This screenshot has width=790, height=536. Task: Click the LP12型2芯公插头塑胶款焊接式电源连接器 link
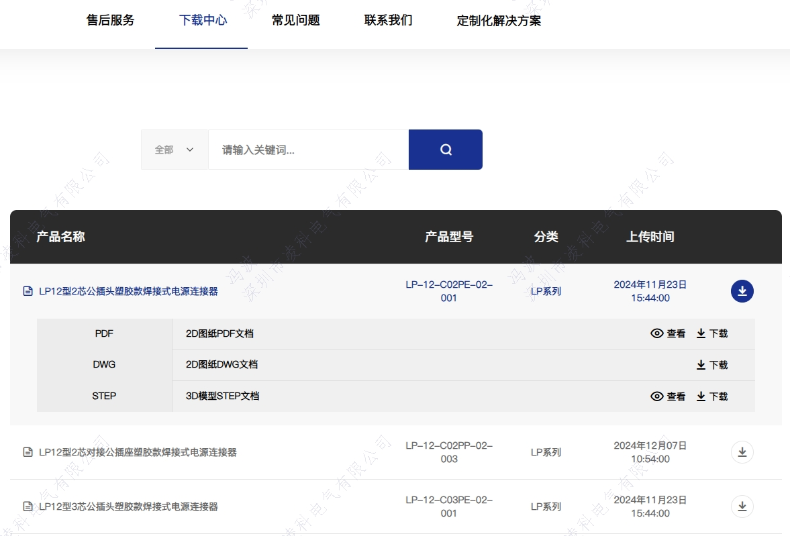[128, 292]
